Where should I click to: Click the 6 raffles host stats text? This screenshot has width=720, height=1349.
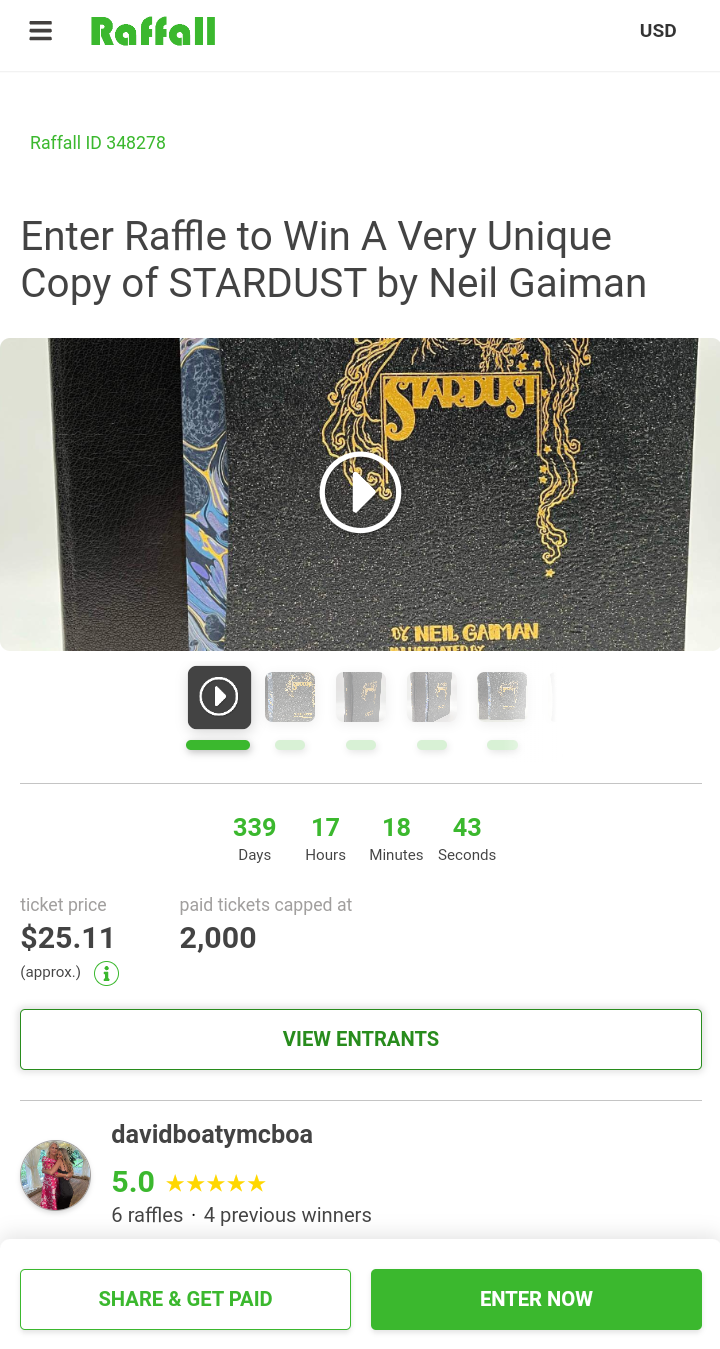[147, 1215]
